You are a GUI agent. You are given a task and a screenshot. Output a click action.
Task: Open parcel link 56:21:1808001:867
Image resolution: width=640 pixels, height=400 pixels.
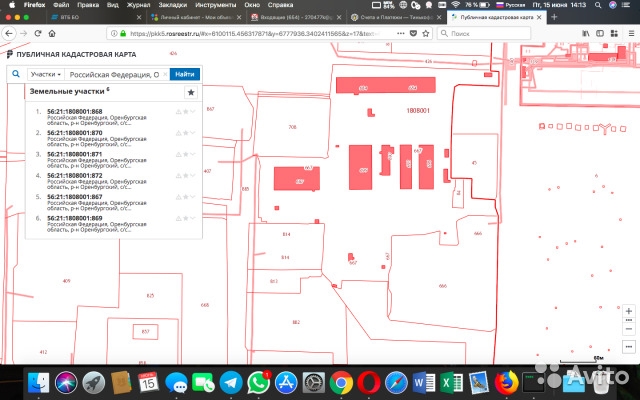pyautogui.click(x=74, y=197)
